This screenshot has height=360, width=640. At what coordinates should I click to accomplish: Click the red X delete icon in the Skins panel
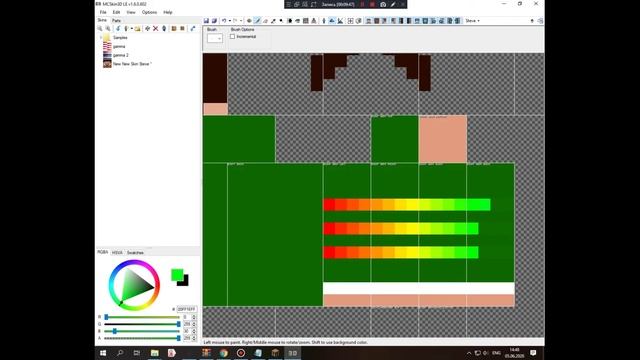pos(156,29)
